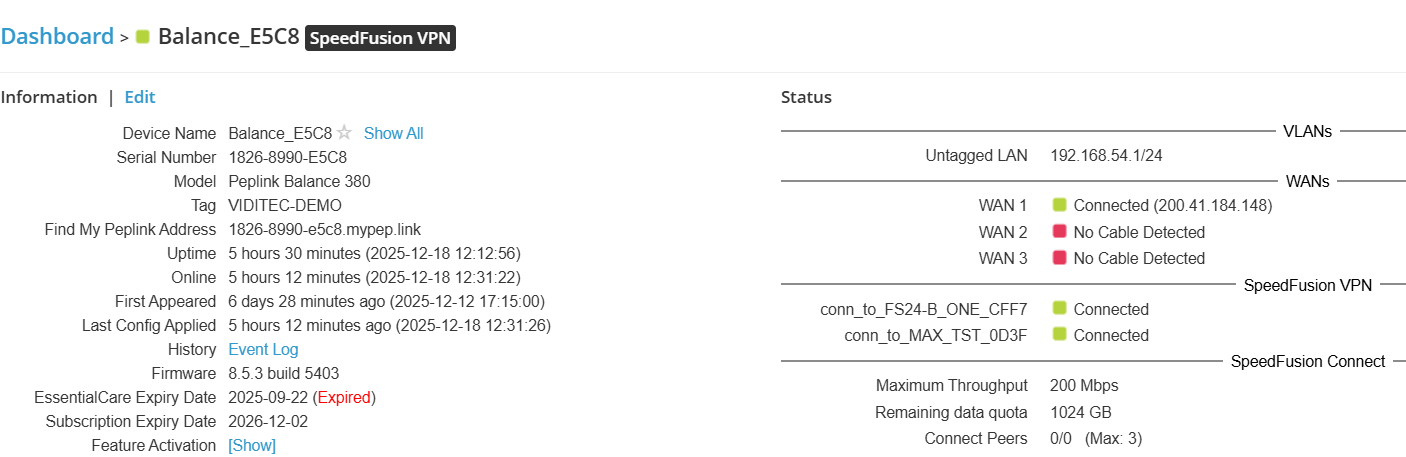Click WAN 3 red status indicator
Image resolution: width=1406 pixels, height=457 pixels.
pos(1060,258)
